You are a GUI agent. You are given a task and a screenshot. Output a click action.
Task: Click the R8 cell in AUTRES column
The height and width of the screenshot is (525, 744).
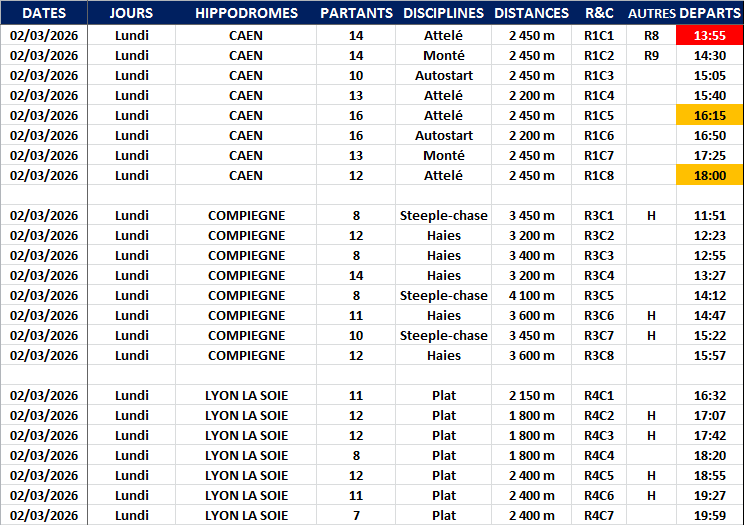tap(651, 35)
